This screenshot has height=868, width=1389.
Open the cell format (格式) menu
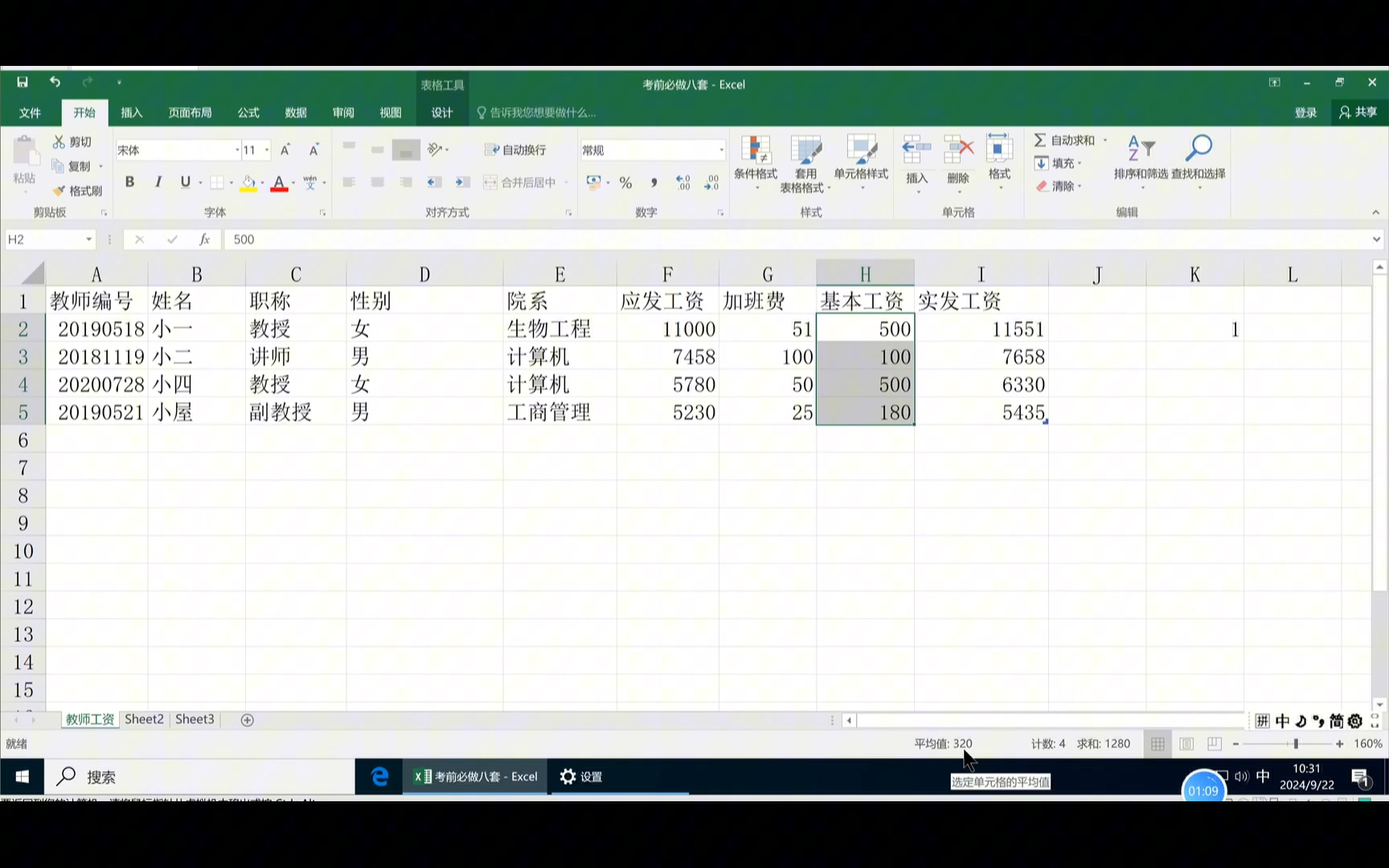(999, 162)
